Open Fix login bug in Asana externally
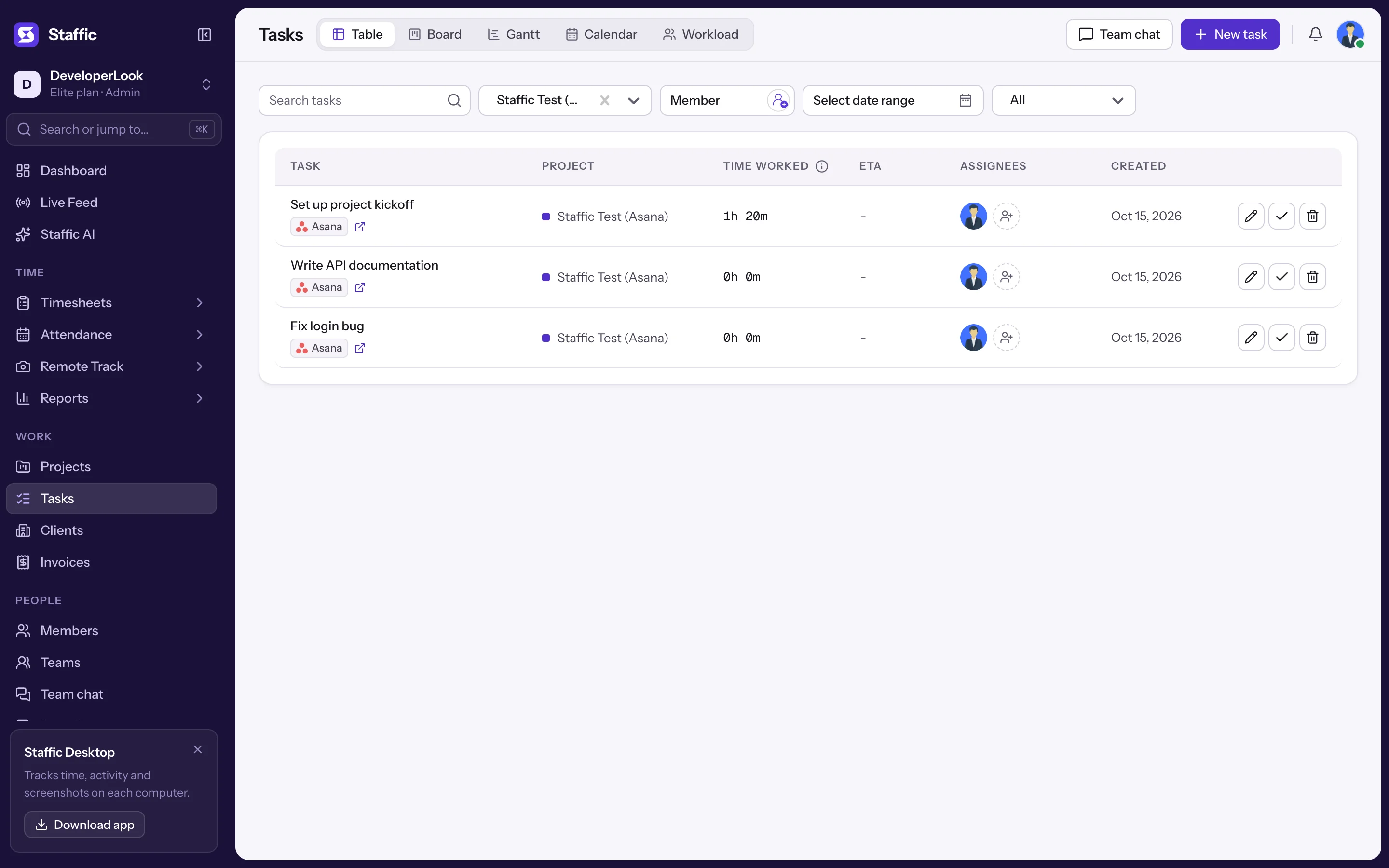The height and width of the screenshot is (868, 1389). click(x=360, y=348)
